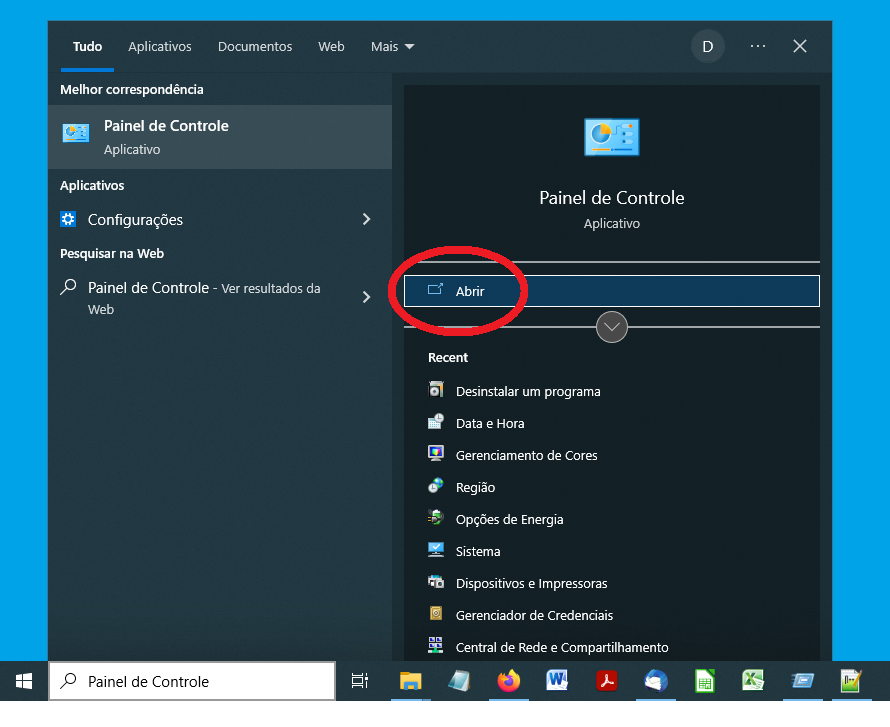Viewport: 890px width, 727px height.
Task: Open Microsoft Word taskbar icon
Action: point(558,682)
